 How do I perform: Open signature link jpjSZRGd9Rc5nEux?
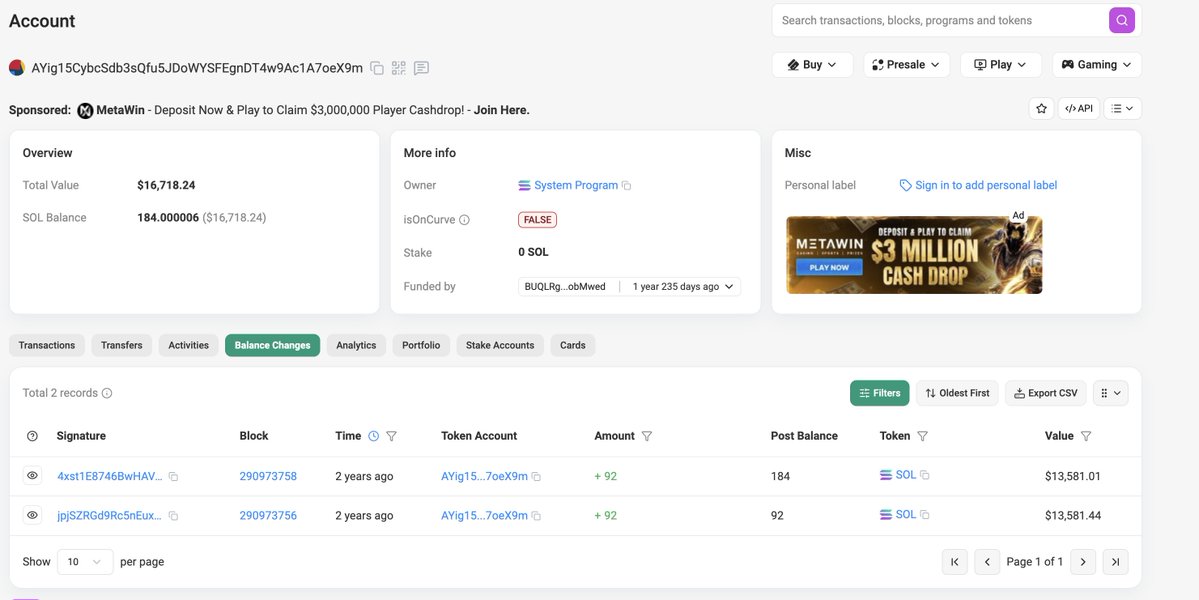109,516
